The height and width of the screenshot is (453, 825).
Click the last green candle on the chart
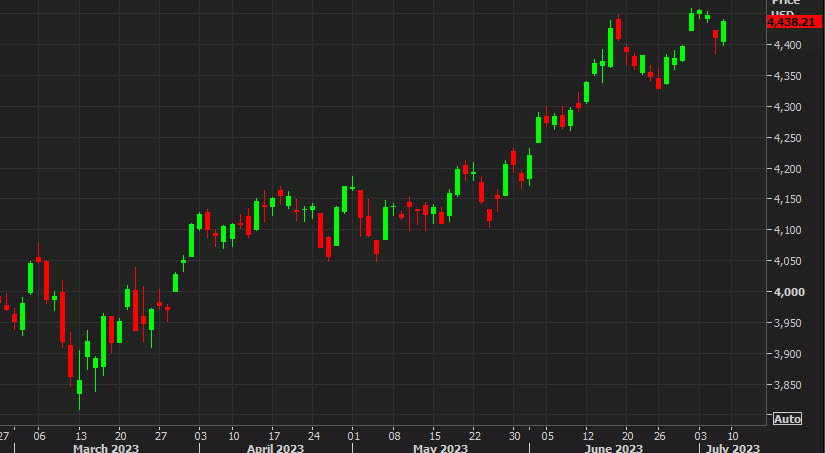[723, 31]
